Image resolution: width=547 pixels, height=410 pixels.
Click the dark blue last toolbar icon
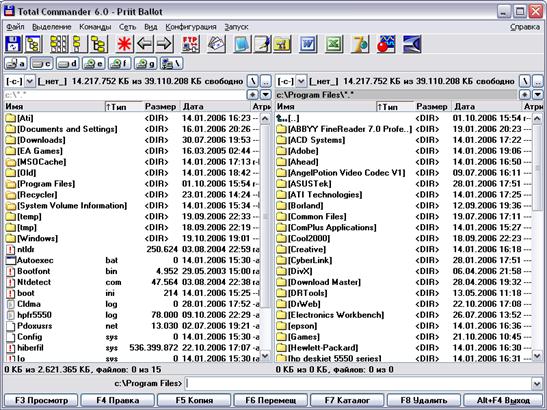point(412,44)
